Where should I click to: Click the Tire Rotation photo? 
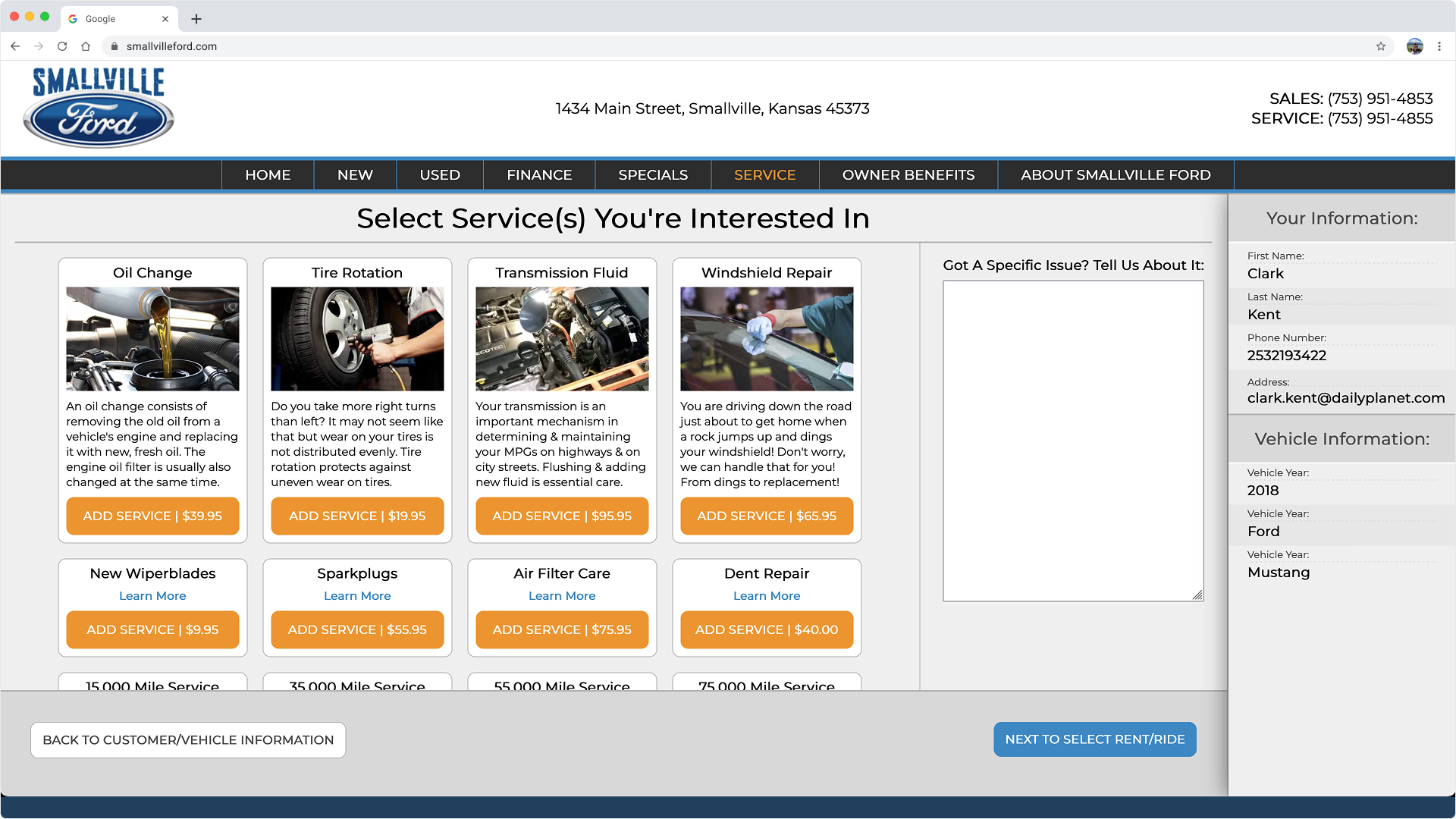click(357, 339)
